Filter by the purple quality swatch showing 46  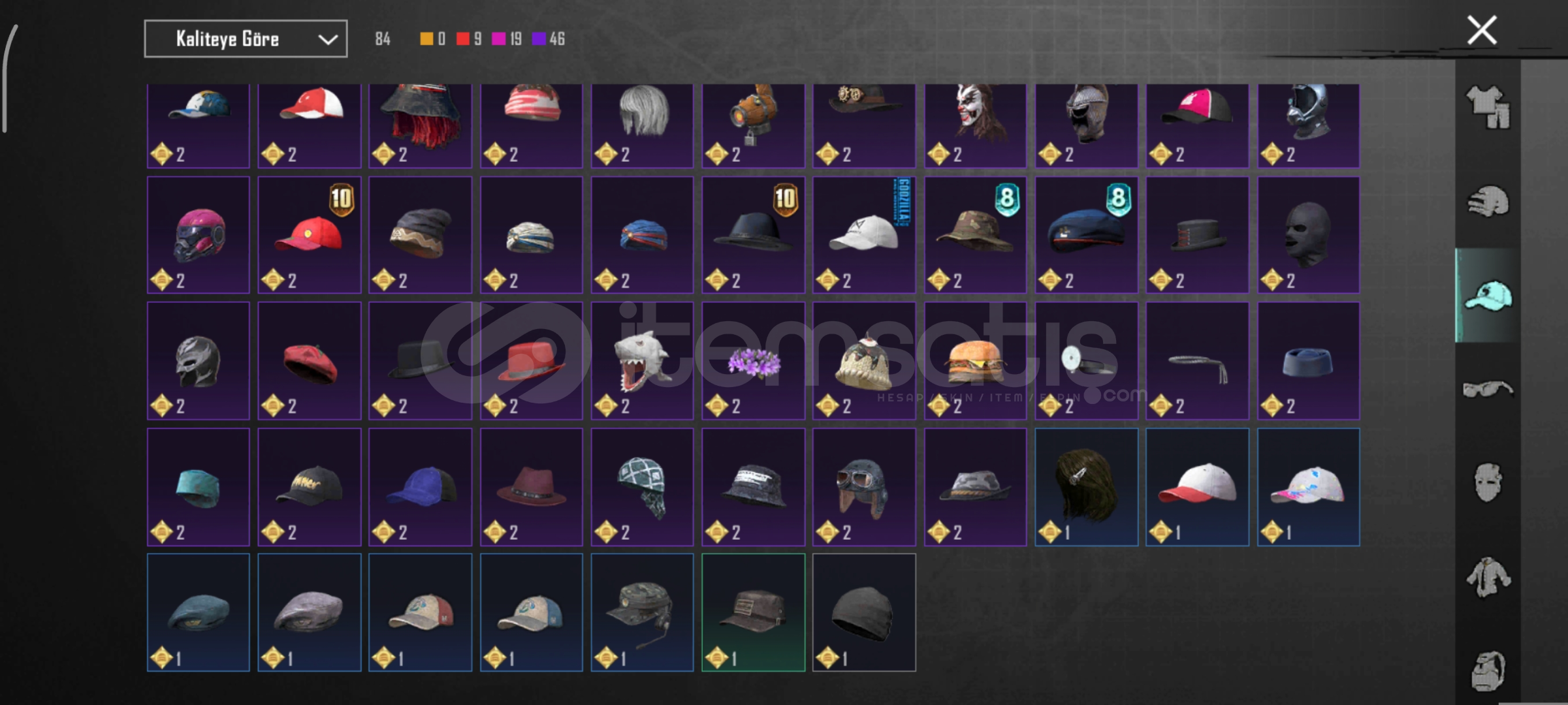tap(539, 39)
